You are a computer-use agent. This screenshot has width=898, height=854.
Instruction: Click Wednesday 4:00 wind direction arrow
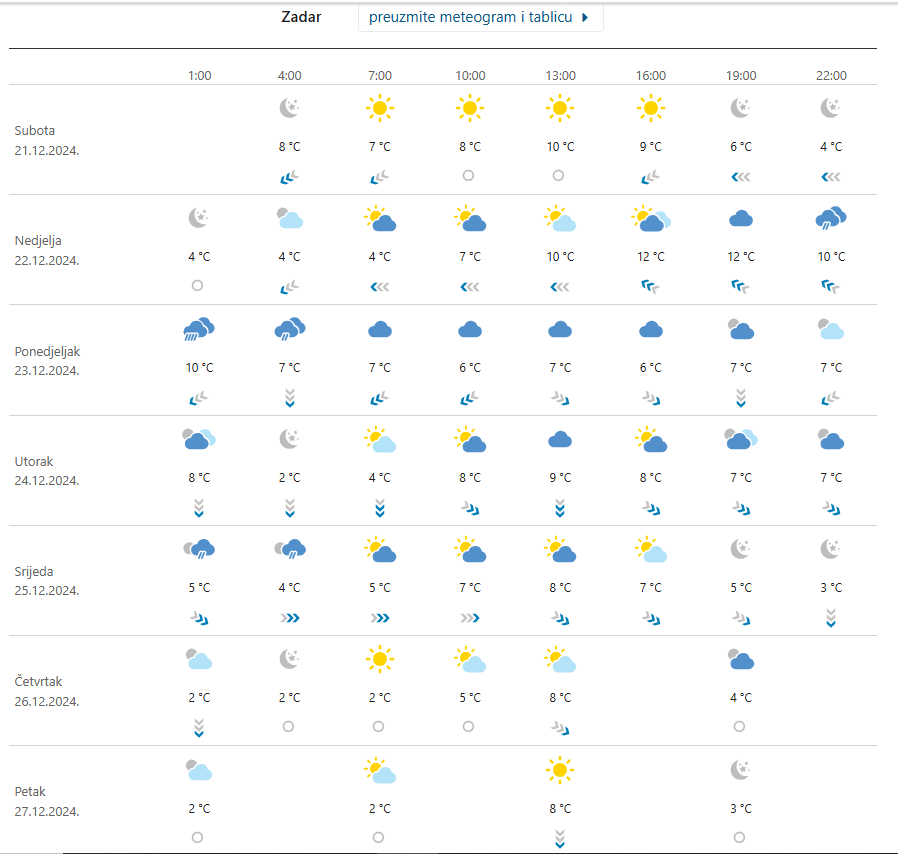[289, 618]
